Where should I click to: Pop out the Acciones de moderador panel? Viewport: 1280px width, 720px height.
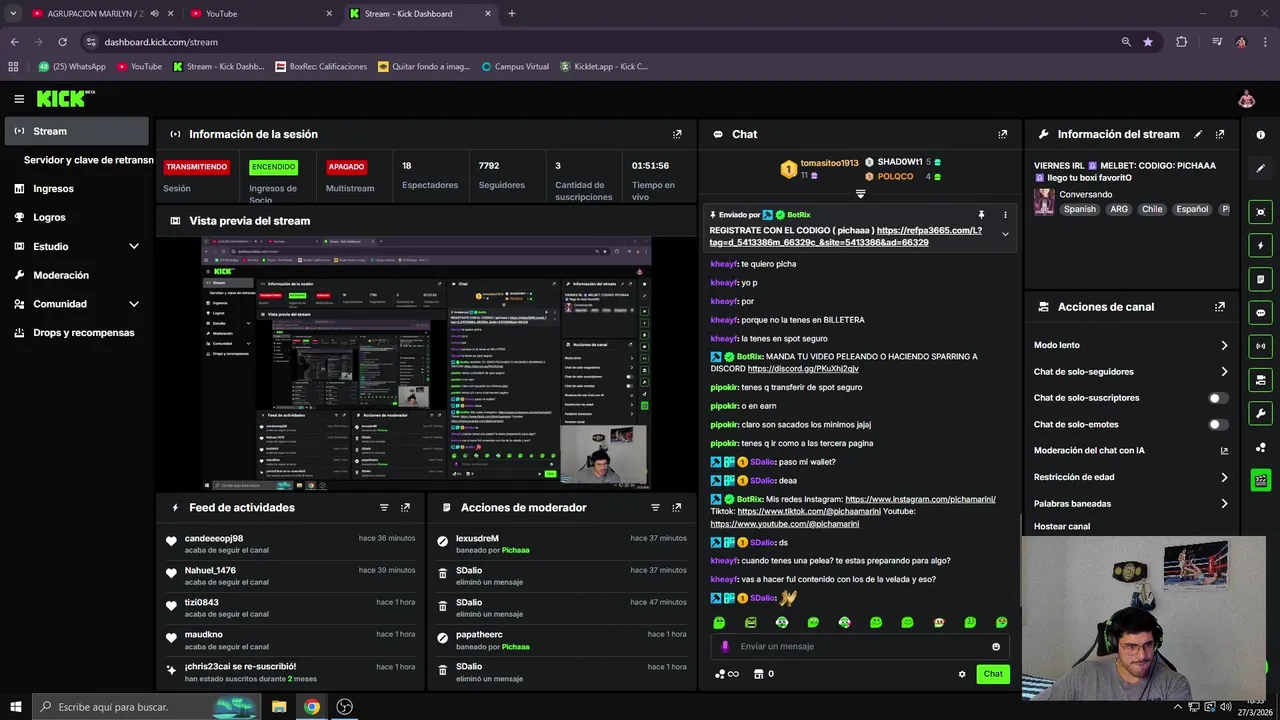click(x=677, y=508)
